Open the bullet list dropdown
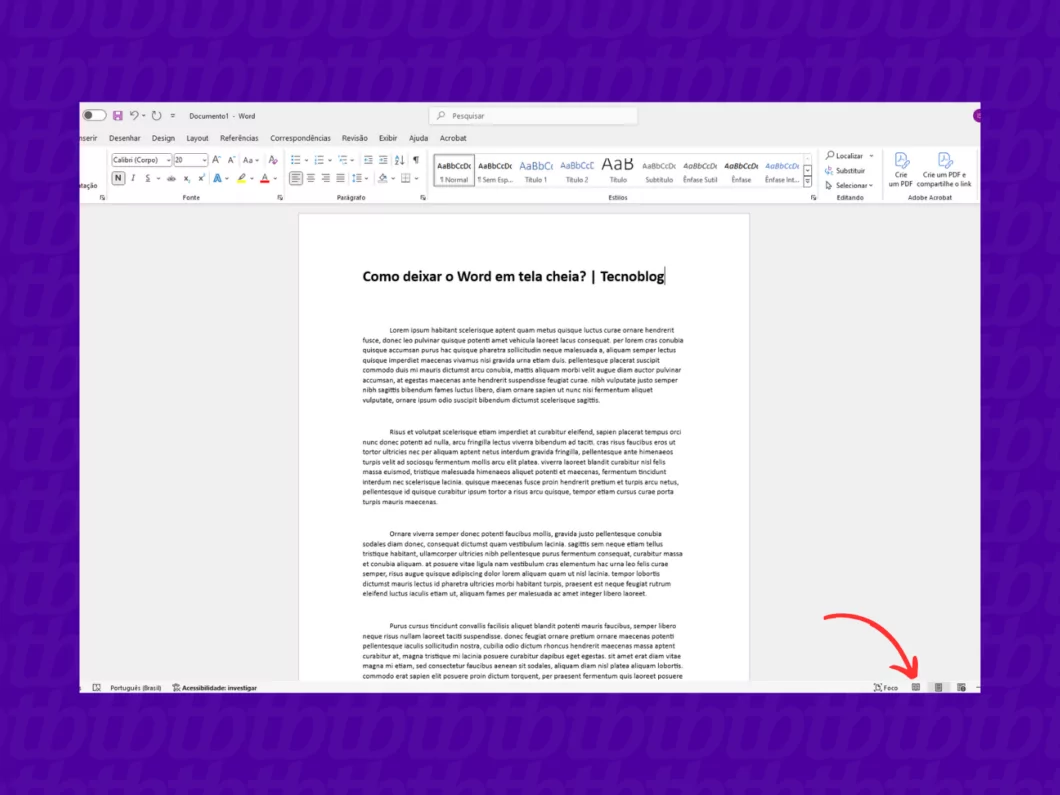The height and width of the screenshot is (795, 1060). pos(306,160)
